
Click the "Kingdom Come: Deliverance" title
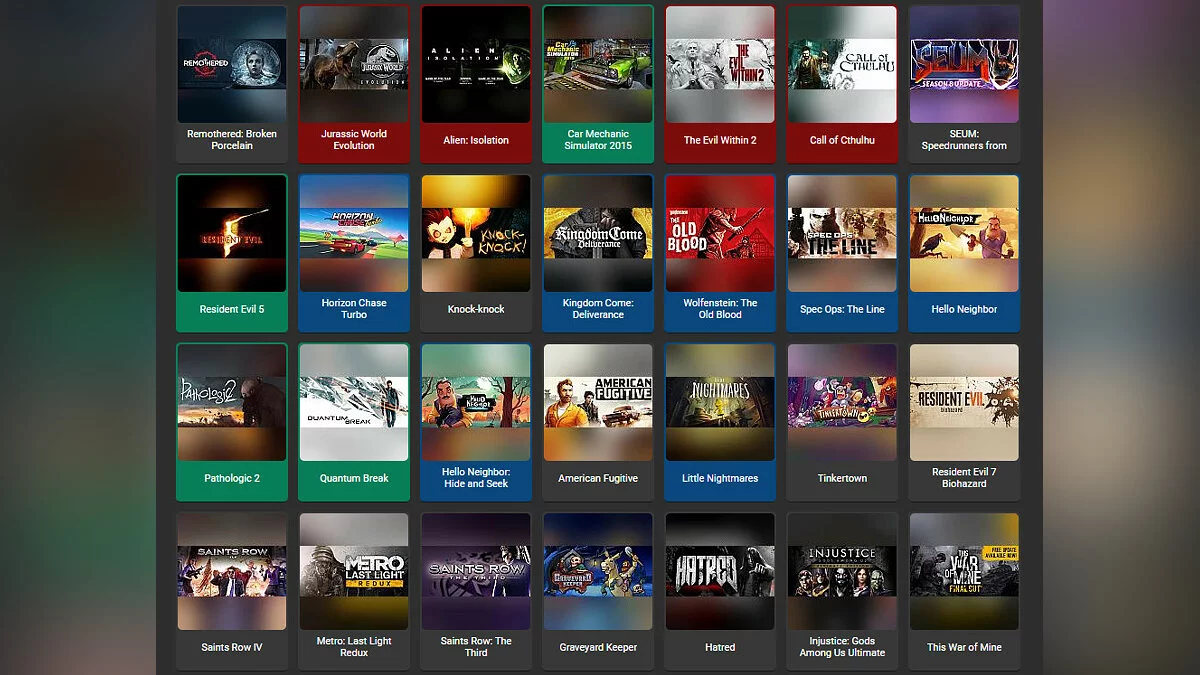[x=598, y=309]
